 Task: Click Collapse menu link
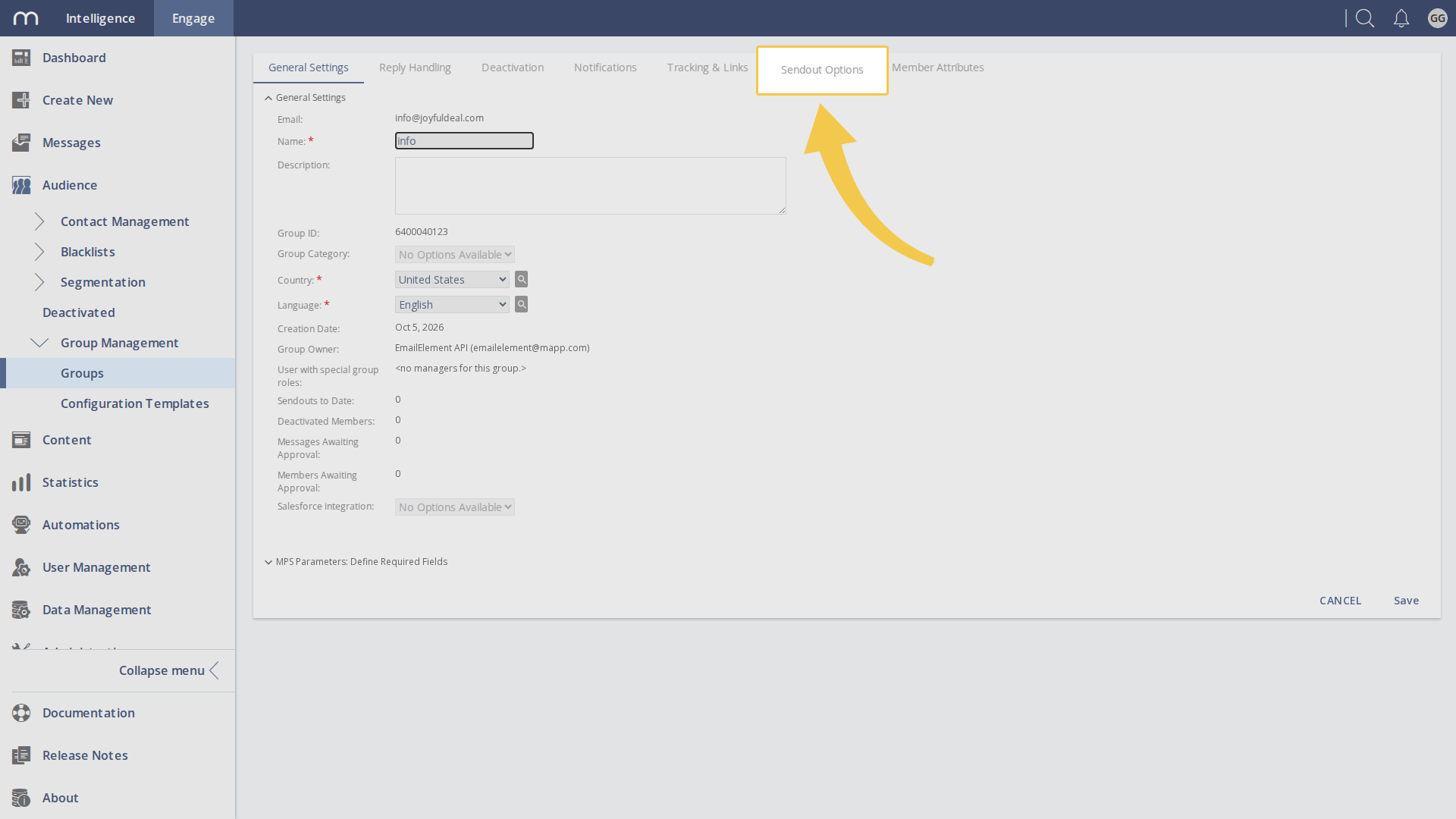pyautogui.click(x=162, y=670)
